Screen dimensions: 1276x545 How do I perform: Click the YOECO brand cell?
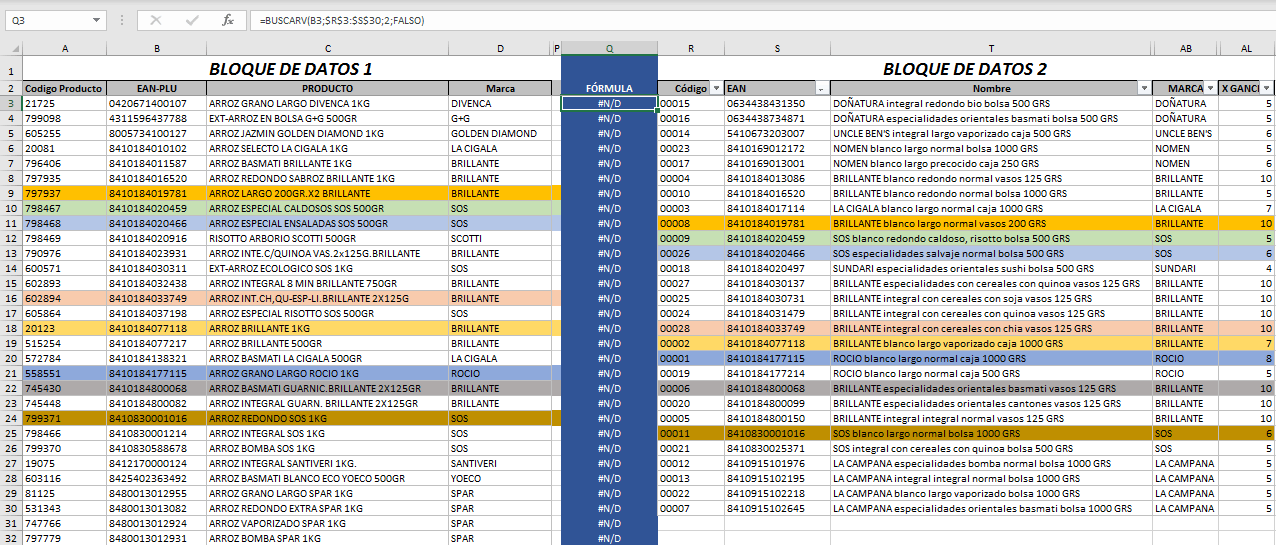(500, 478)
